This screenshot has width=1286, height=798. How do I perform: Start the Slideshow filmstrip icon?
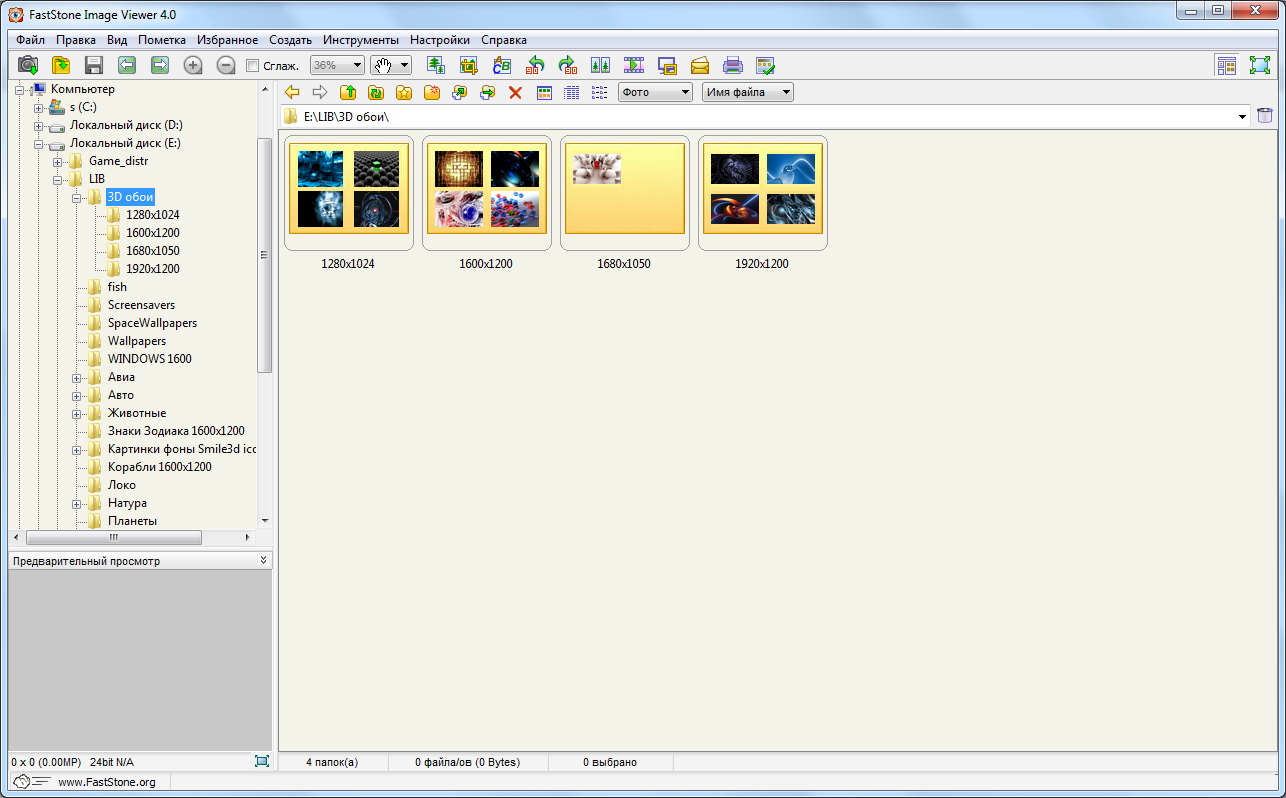[x=634, y=65]
